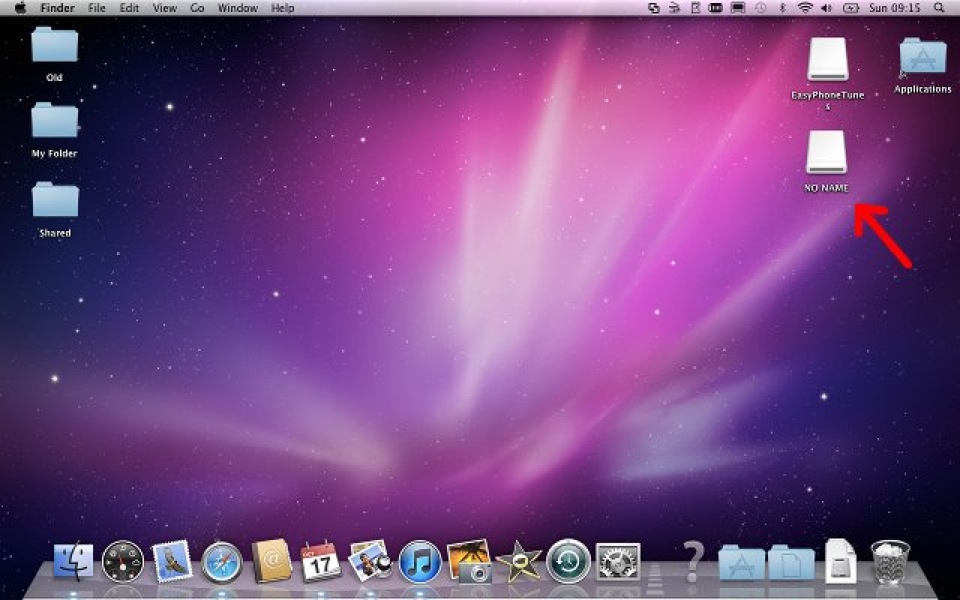Open iCal calendar in the Dock
This screenshot has width=960, height=600.
coord(321,562)
